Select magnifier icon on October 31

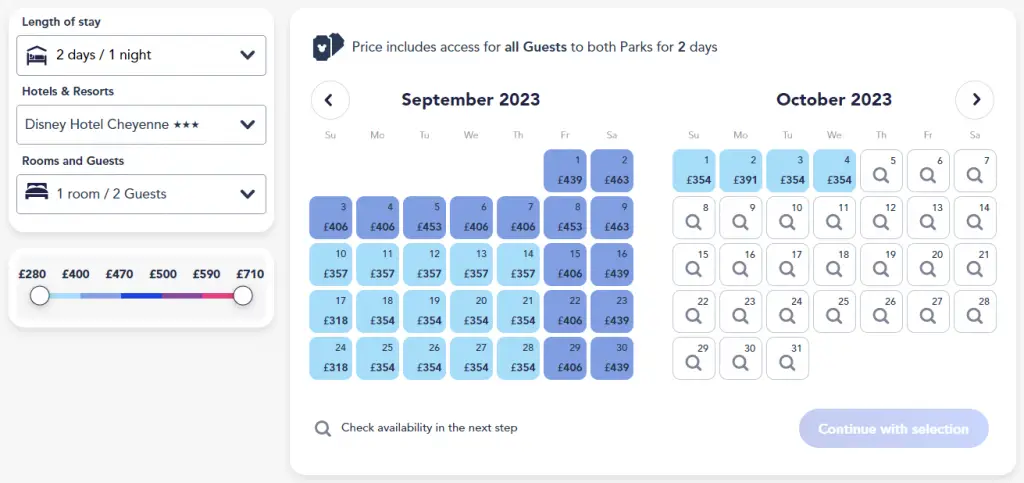(787, 364)
